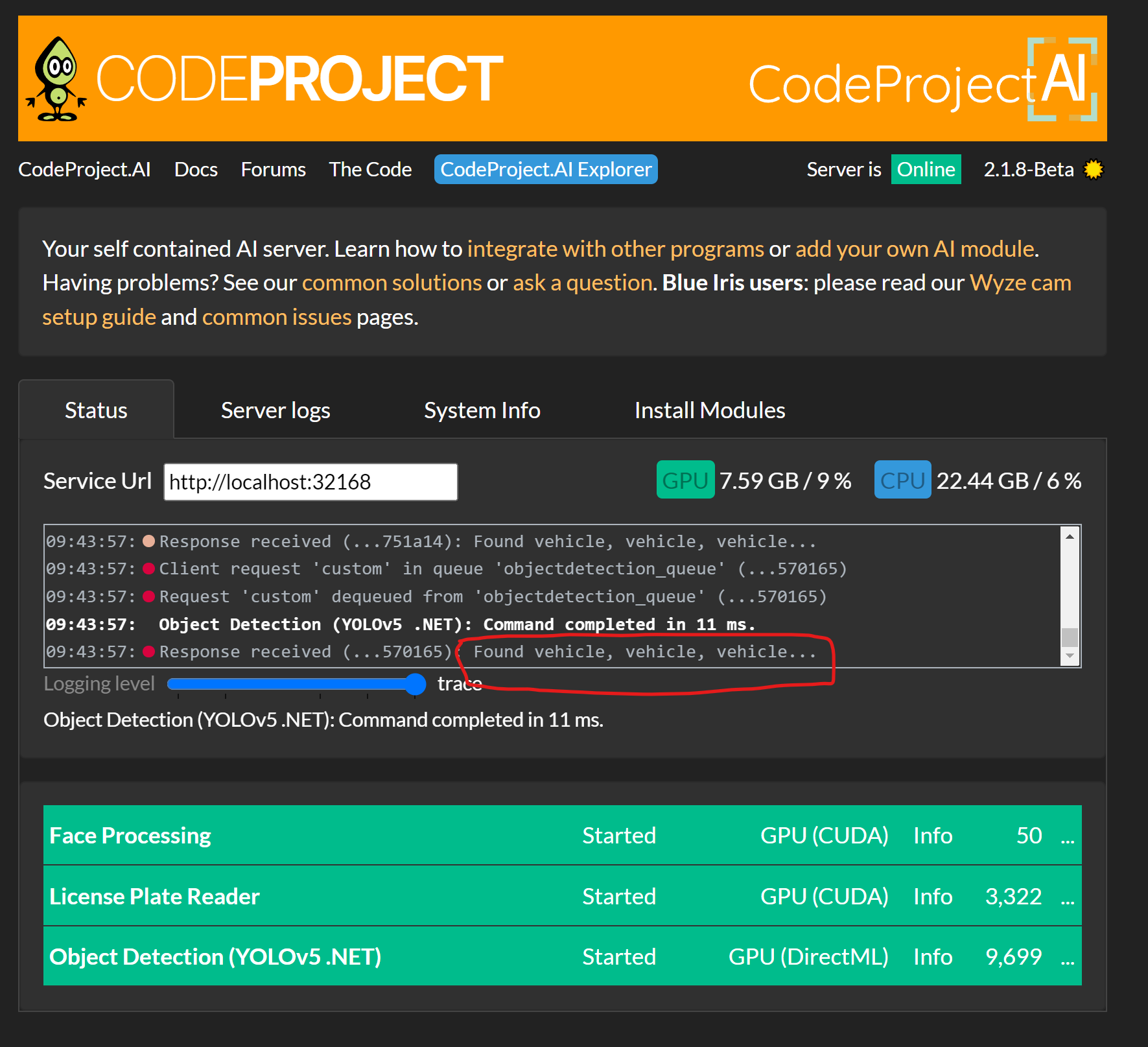Open the 'ask a question' link
The width and height of the screenshot is (1148, 1047).
click(x=582, y=283)
